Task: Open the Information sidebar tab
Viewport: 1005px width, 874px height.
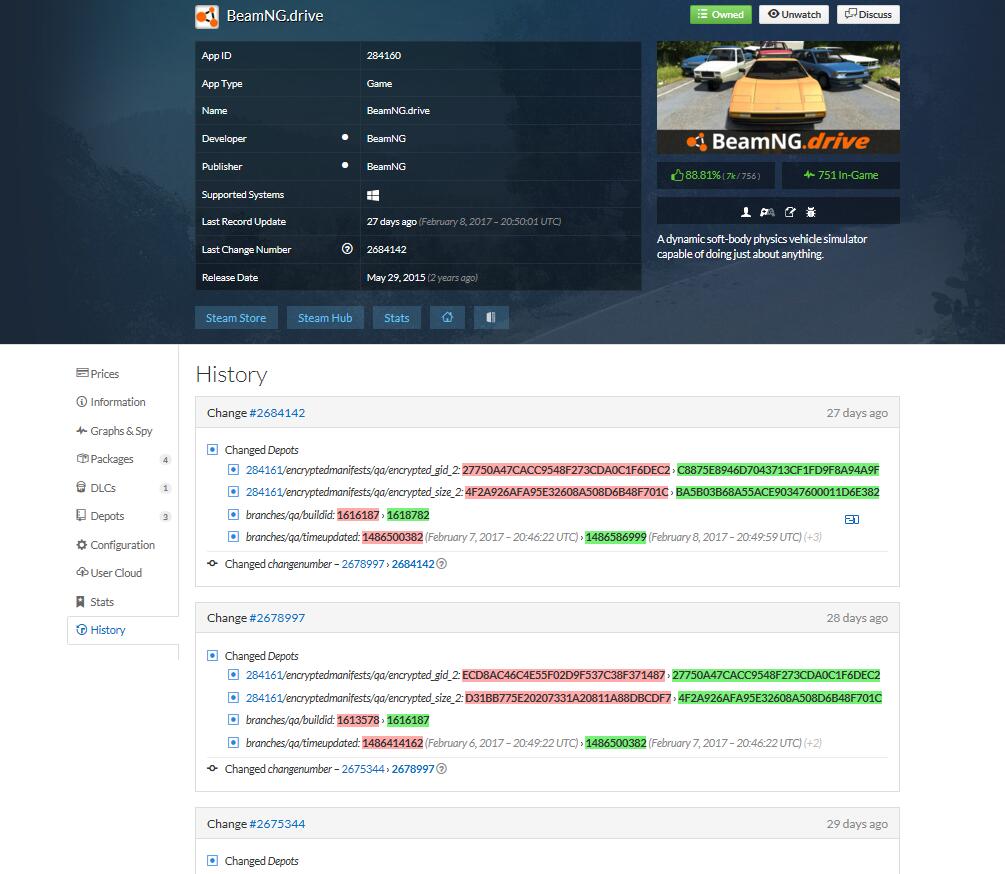Action: pos(122,402)
